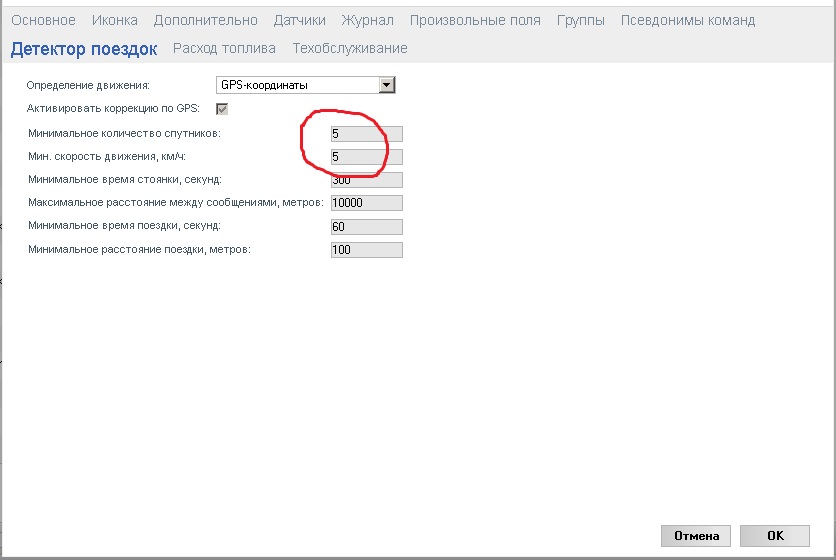Open the Расход топлива tab

point(224,48)
